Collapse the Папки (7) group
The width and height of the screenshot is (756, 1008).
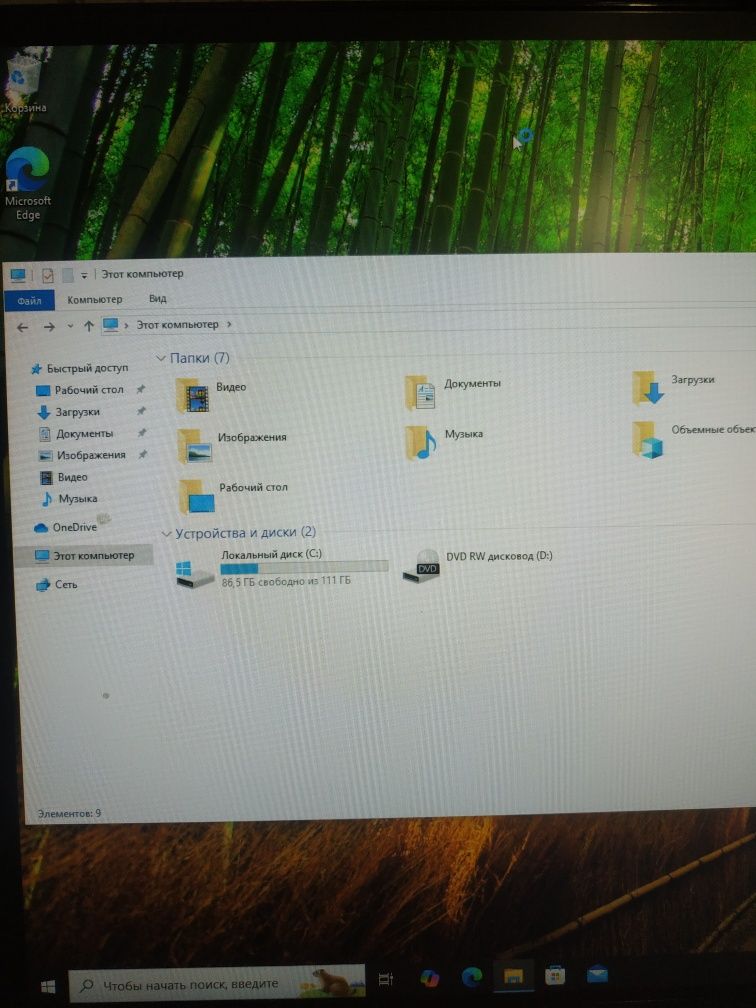coord(161,358)
